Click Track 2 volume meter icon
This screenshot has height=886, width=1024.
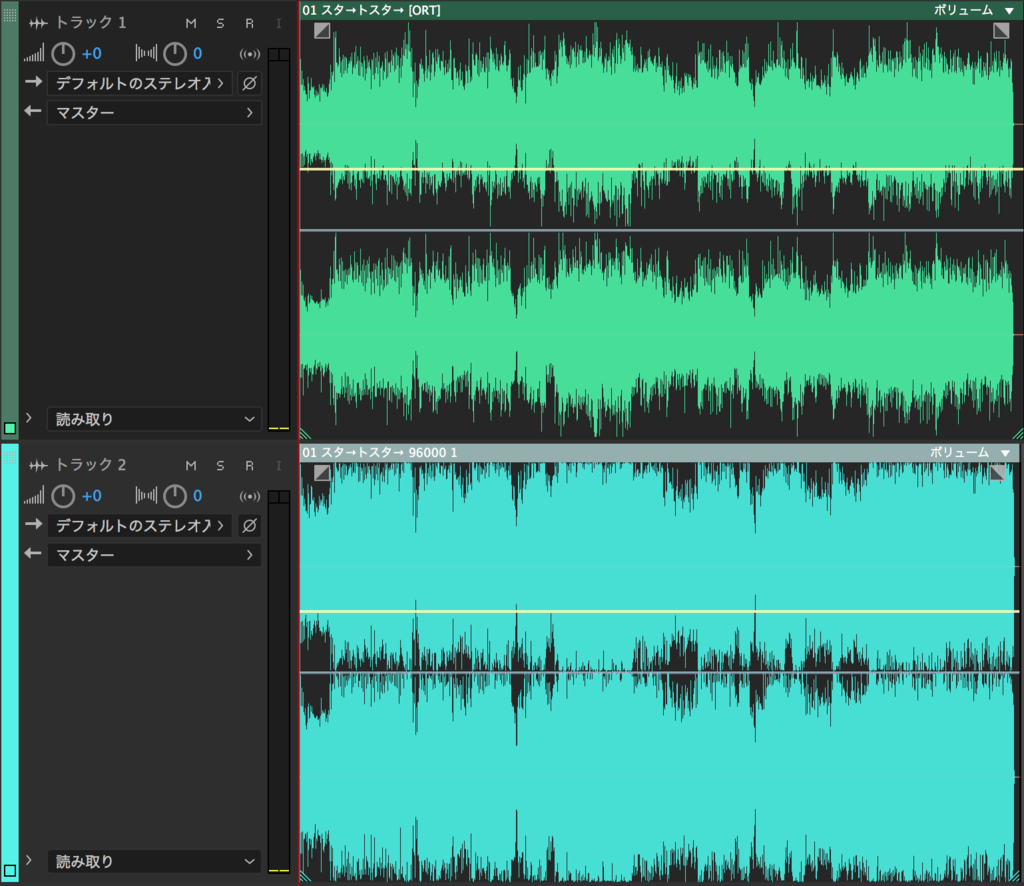(34, 496)
